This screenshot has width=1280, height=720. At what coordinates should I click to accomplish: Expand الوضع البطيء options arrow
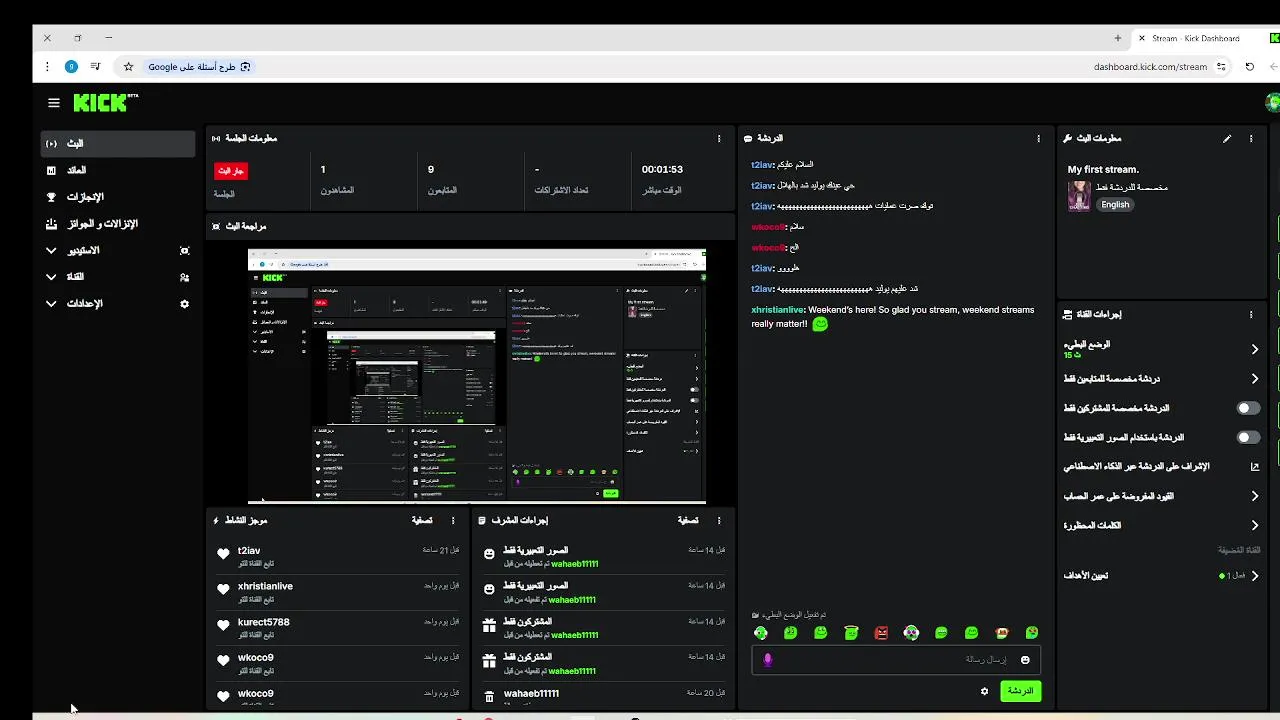click(1255, 349)
